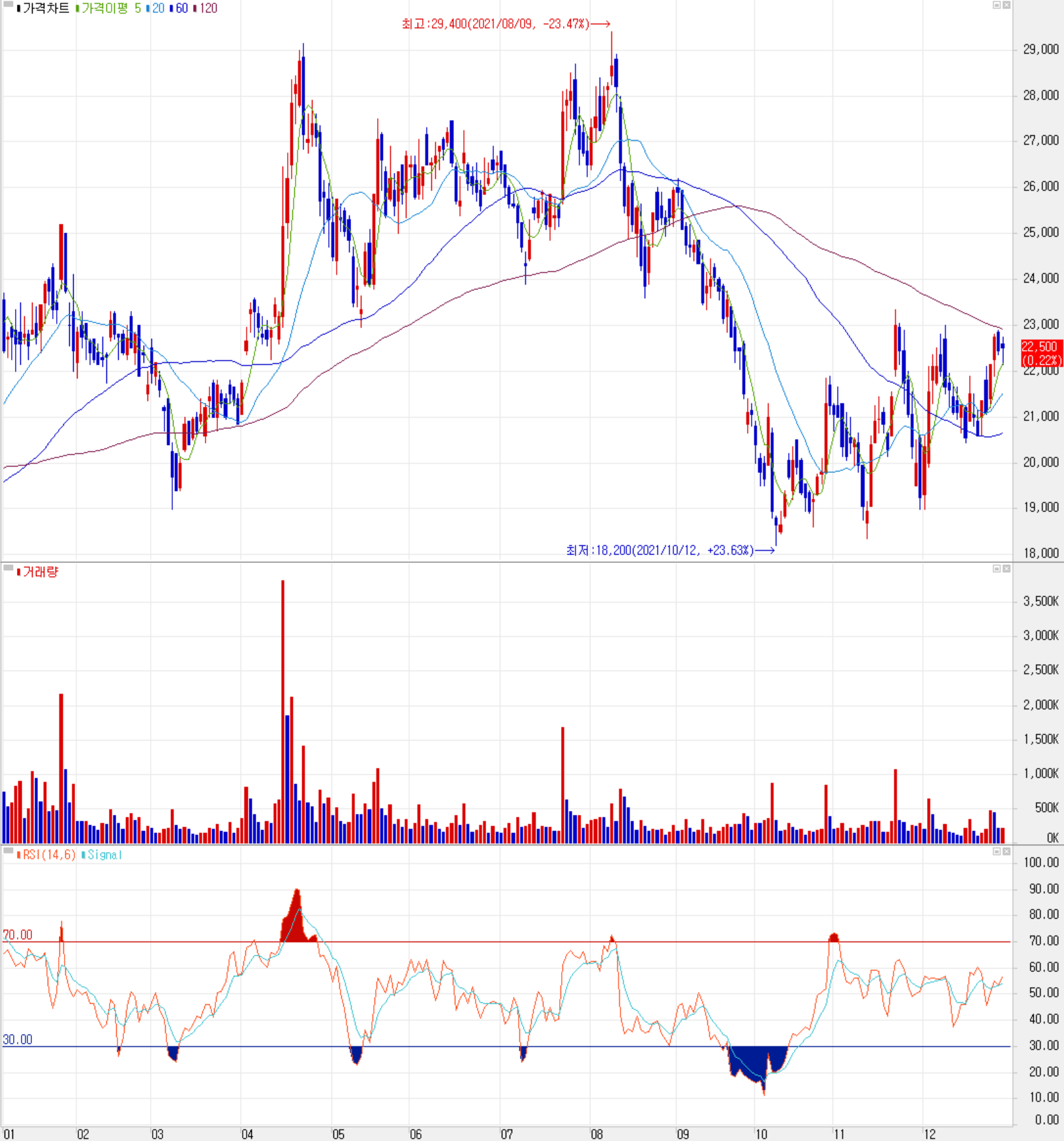Close the 거래량 volume pane
Image resolution: width=1064 pixels, height=1141 pixels.
click(1007, 569)
